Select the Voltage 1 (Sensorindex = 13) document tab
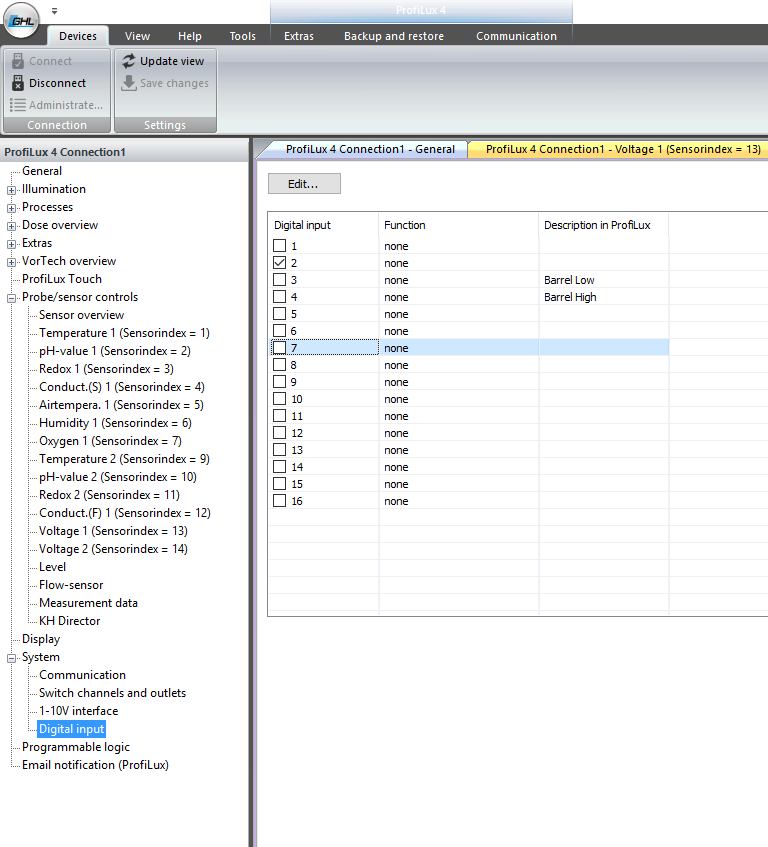The image size is (768, 847). click(x=623, y=149)
